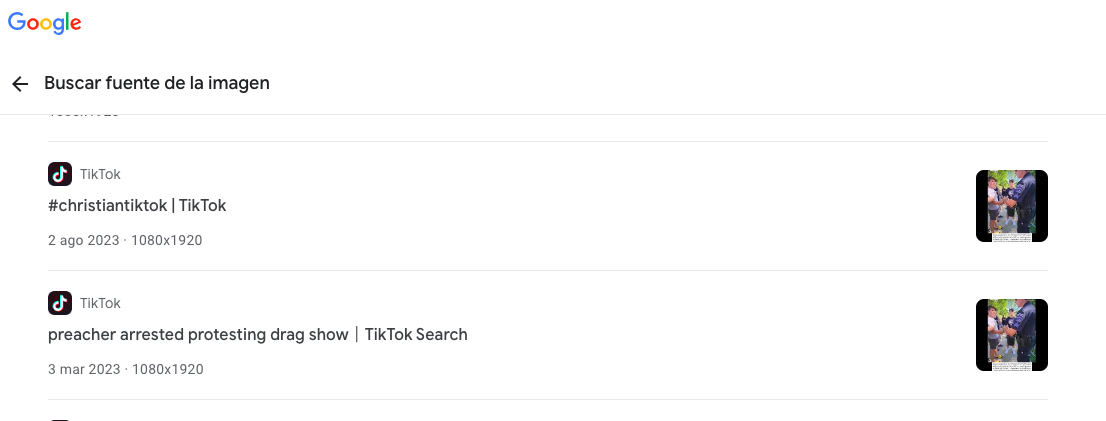Click the Buscar fuente de la imagen heading
Screen dimensions: 1106x421
pos(157,83)
